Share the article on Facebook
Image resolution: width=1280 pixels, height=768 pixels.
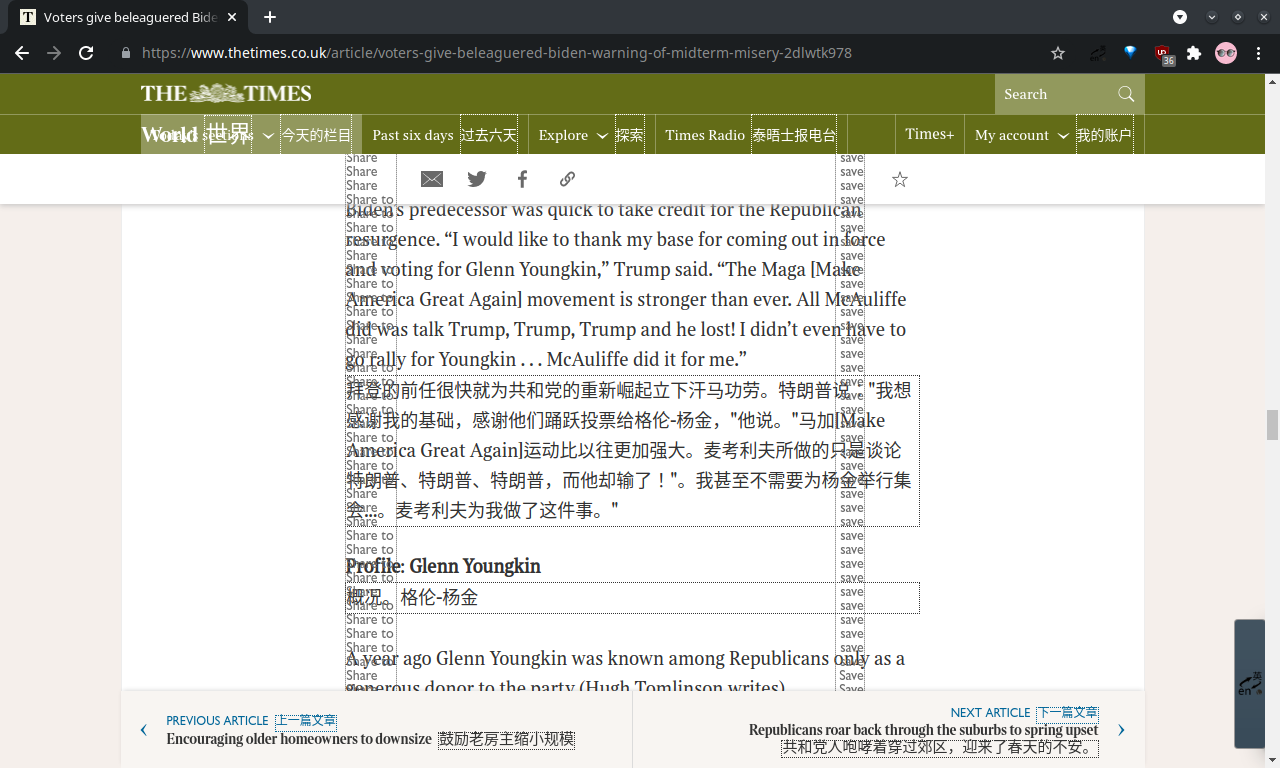522,179
